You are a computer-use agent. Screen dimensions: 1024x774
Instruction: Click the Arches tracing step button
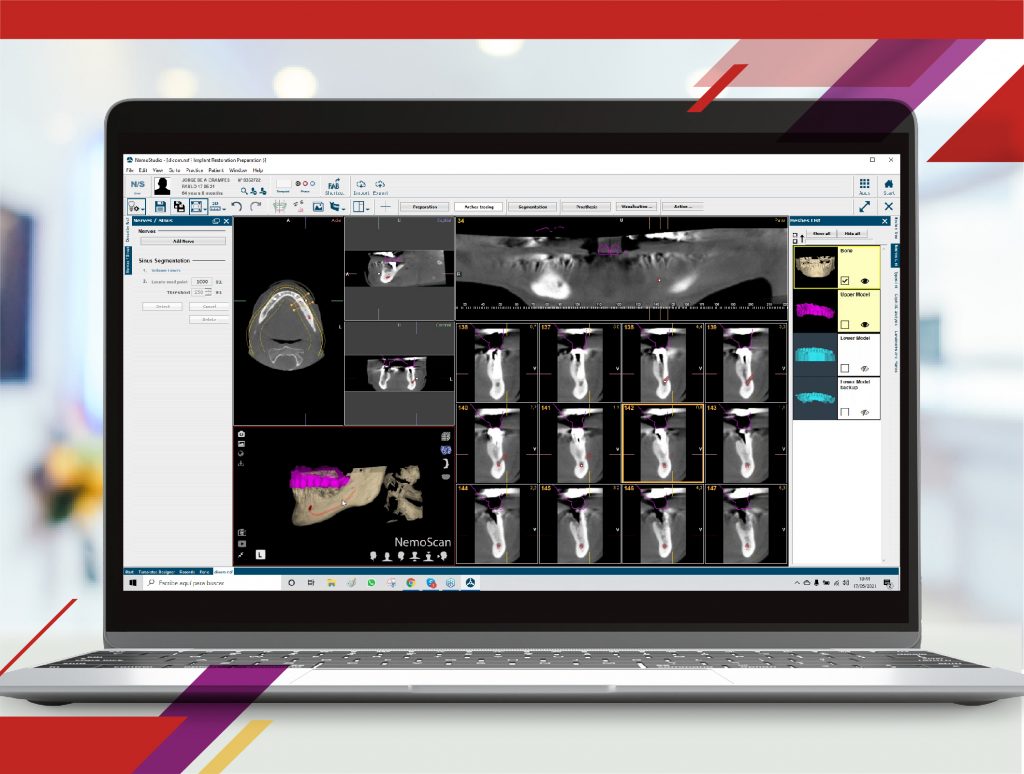point(479,206)
